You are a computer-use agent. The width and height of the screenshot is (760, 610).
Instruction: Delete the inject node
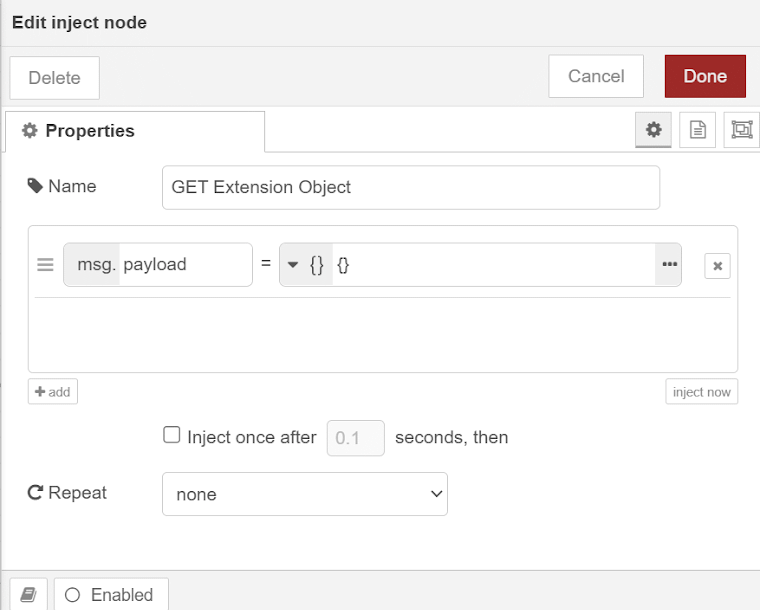pos(54,78)
